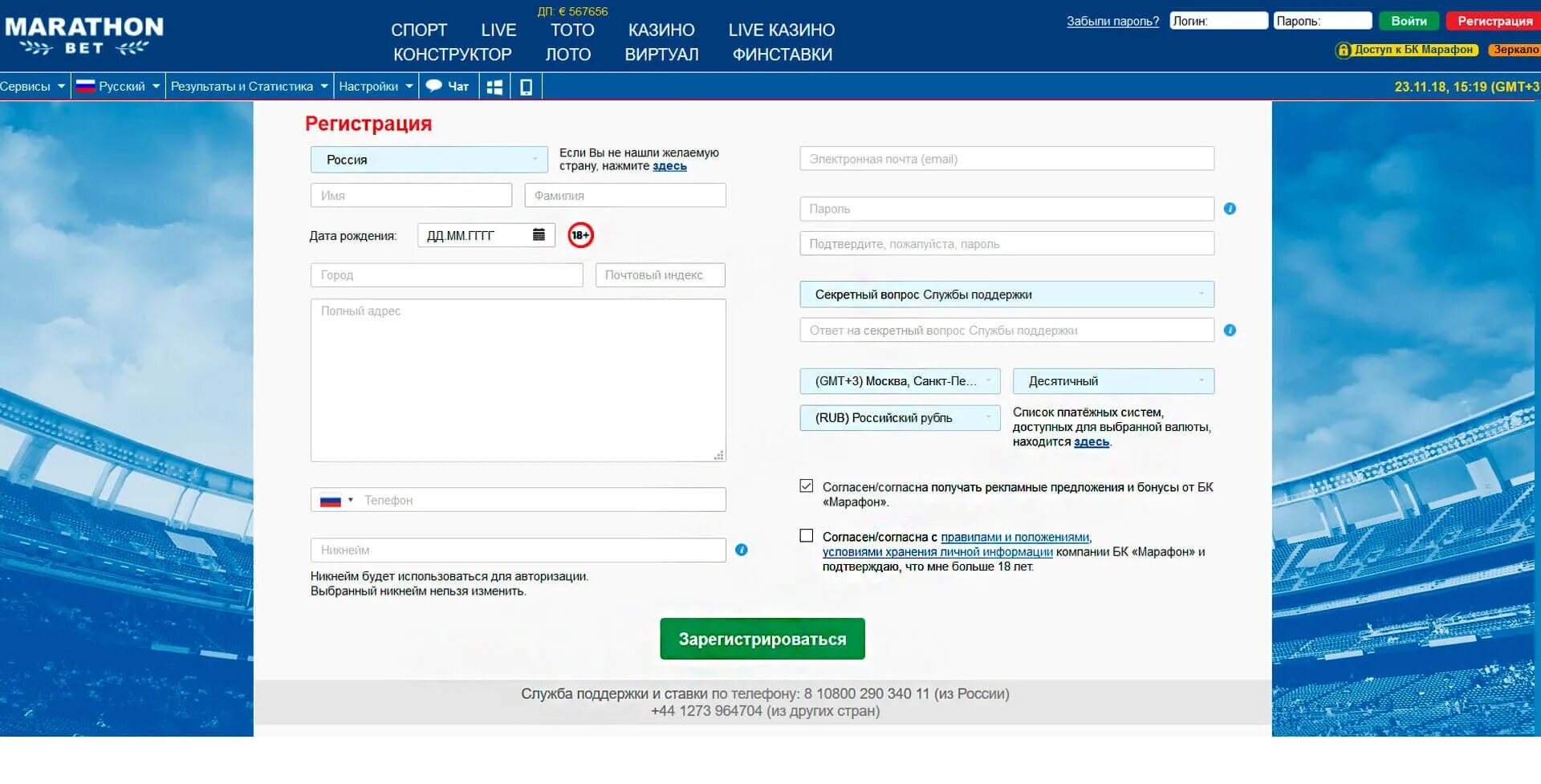Click the Электронная почта email field
This screenshot has height=784, width=1541.
[x=1006, y=159]
